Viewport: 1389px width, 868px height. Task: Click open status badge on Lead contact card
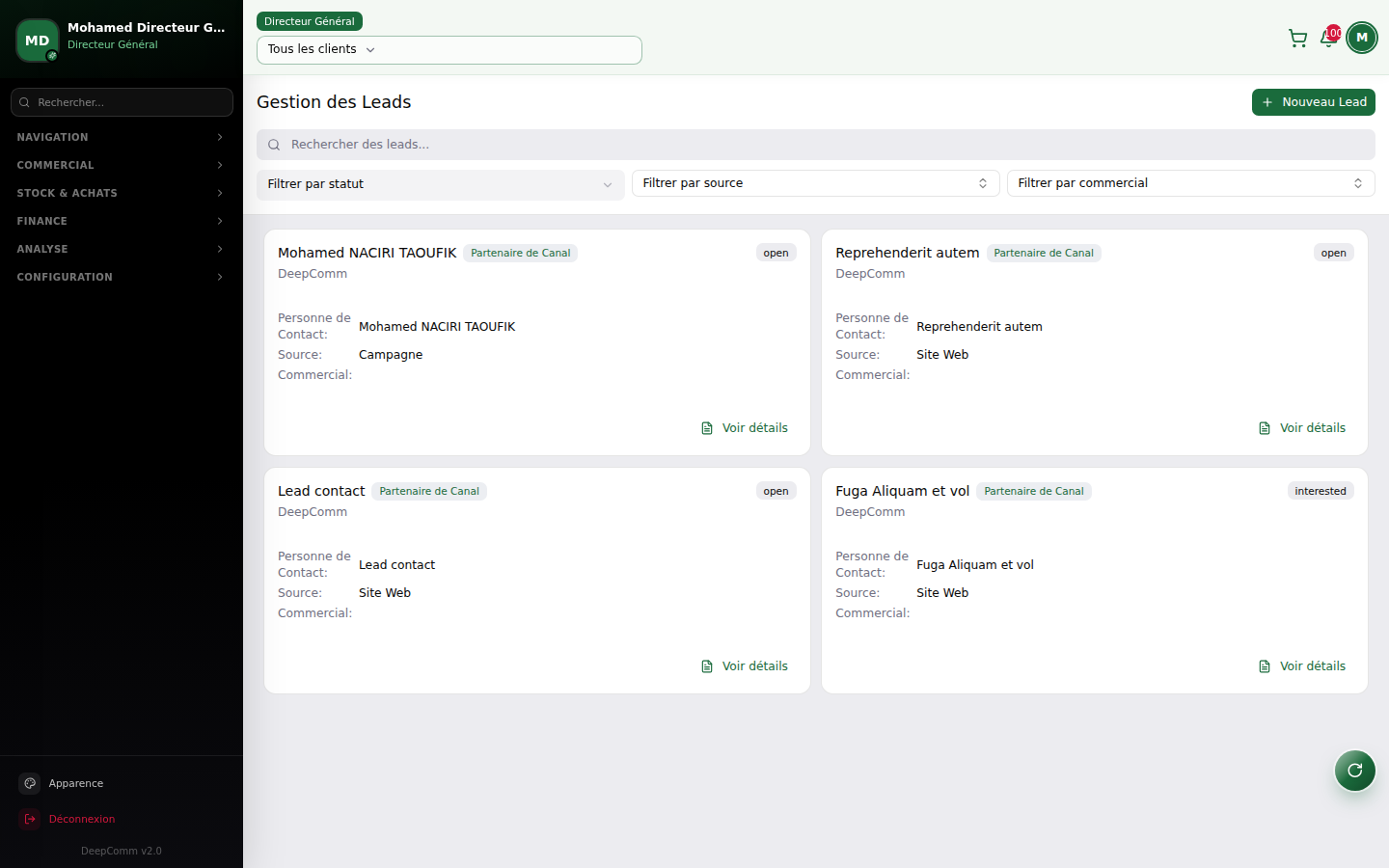point(776,491)
